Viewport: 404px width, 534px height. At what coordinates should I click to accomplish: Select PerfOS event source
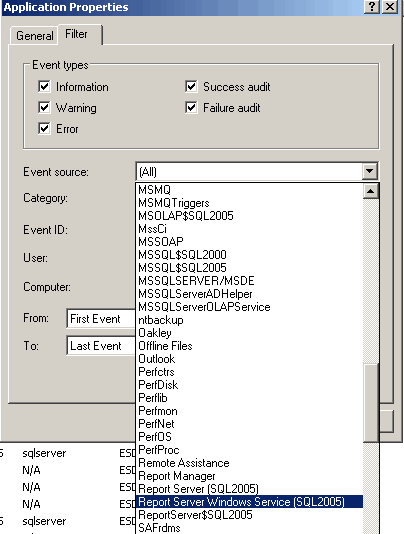click(250, 437)
